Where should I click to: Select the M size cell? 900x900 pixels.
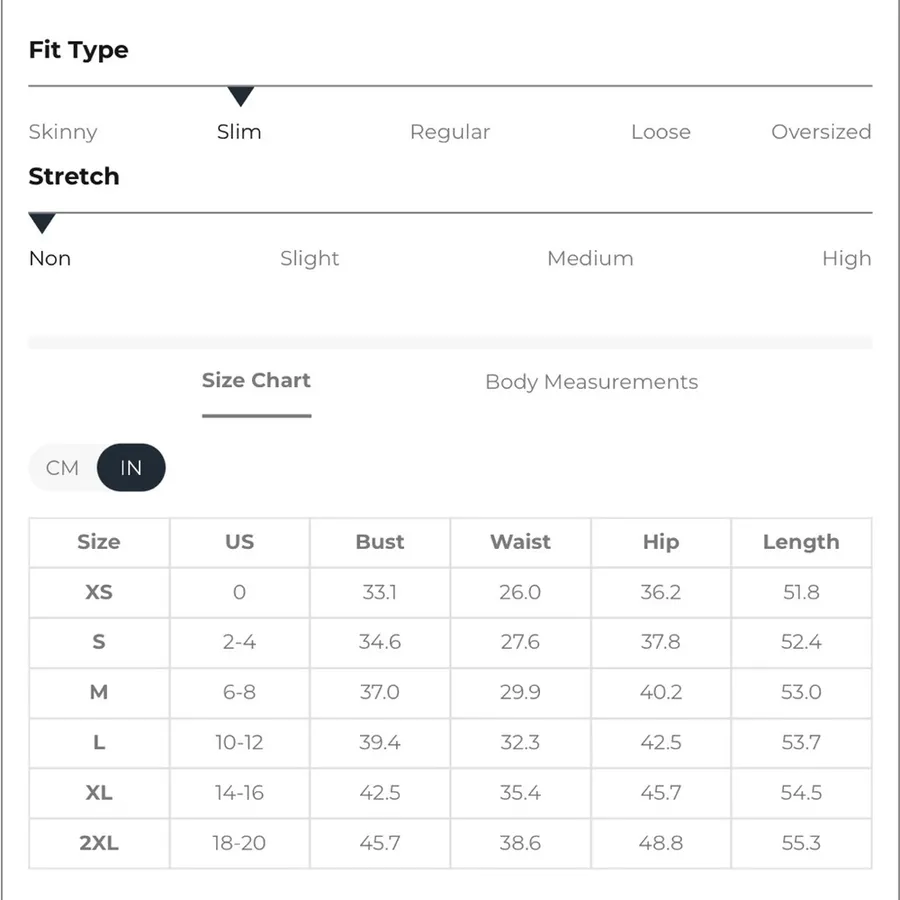[x=99, y=692]
